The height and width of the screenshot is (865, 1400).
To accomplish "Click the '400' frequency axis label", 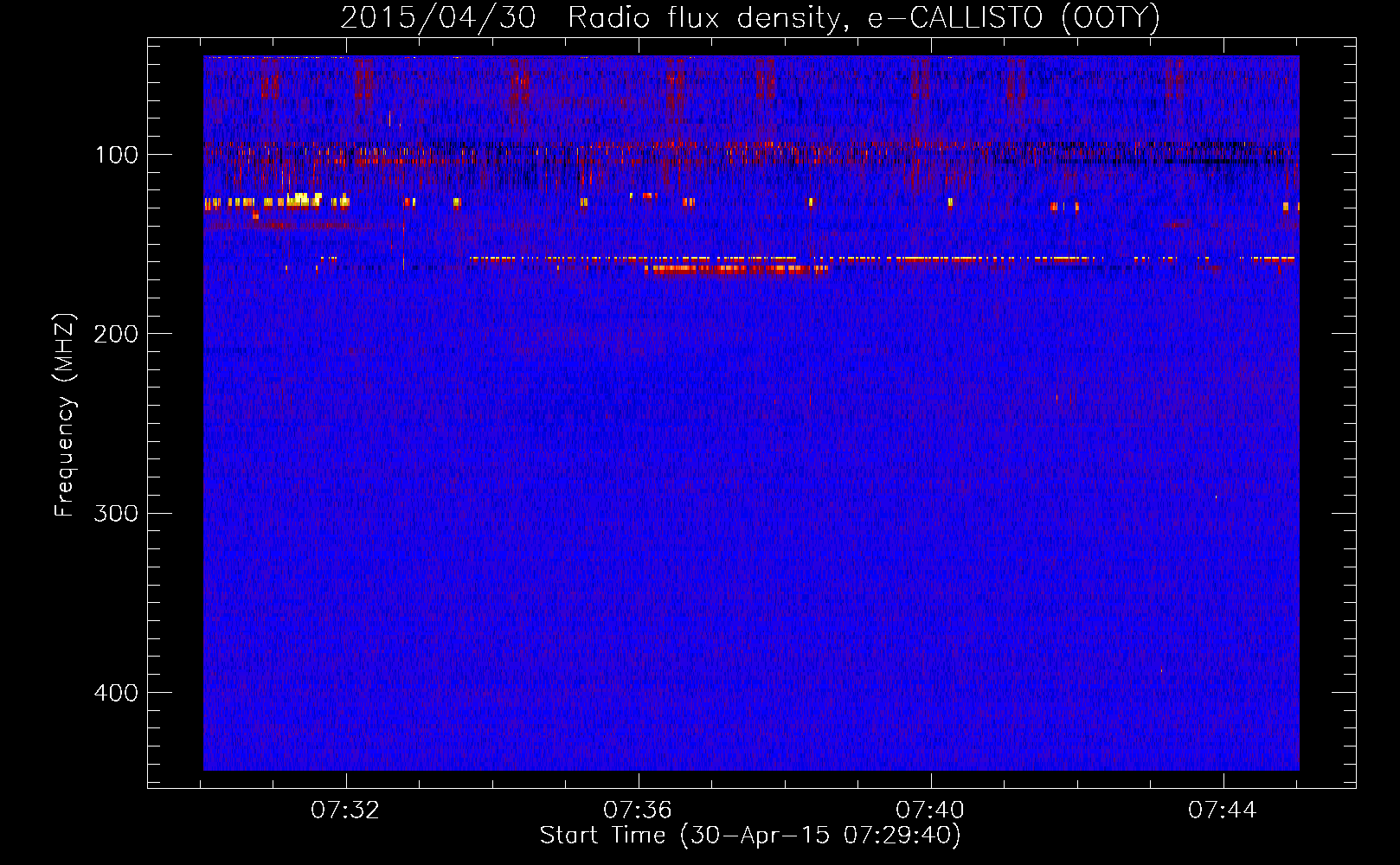I will pyautogui.click(x=116, y=694).
